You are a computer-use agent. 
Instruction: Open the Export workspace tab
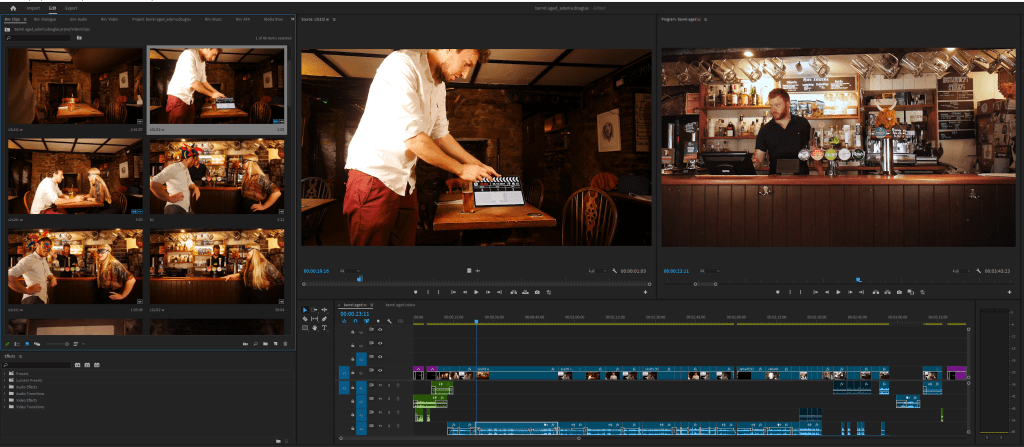(71, 8)
